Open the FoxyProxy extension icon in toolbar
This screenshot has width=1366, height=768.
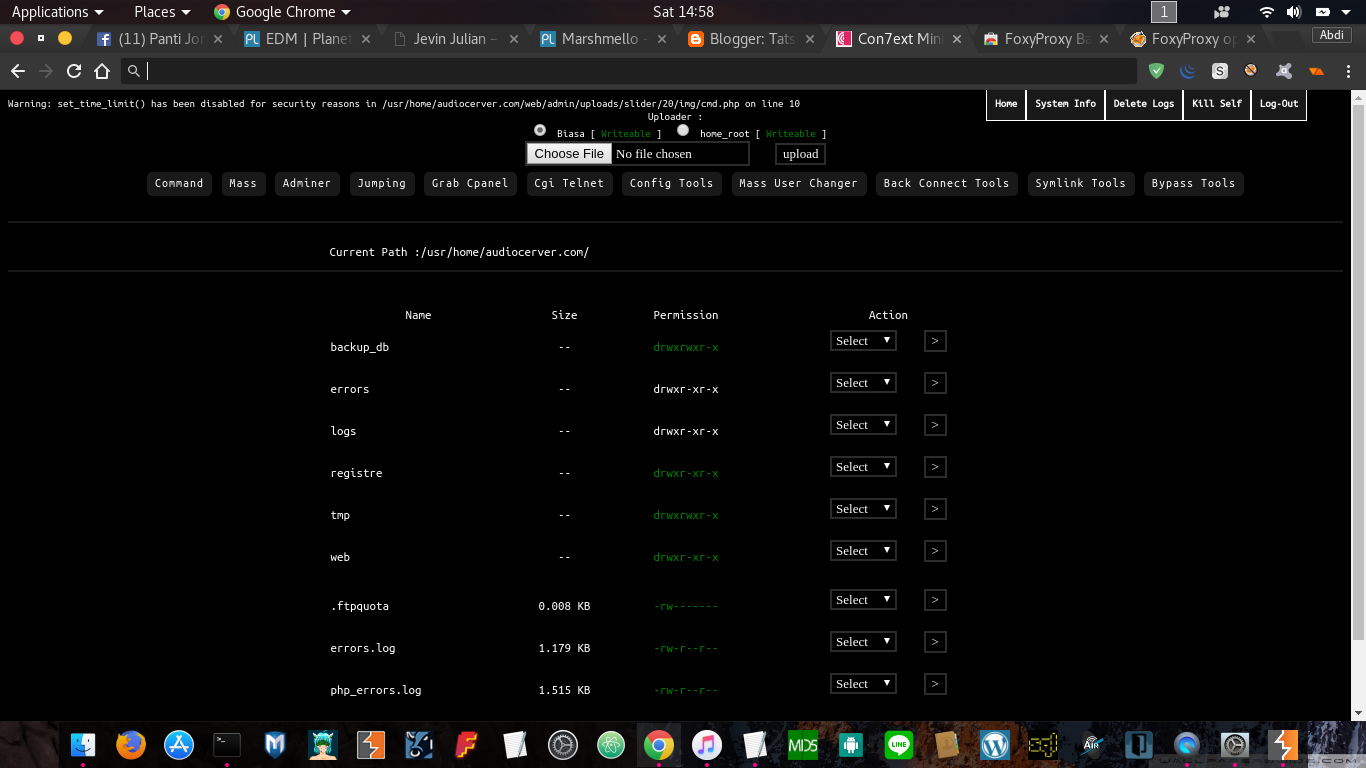coord(1251,71)
